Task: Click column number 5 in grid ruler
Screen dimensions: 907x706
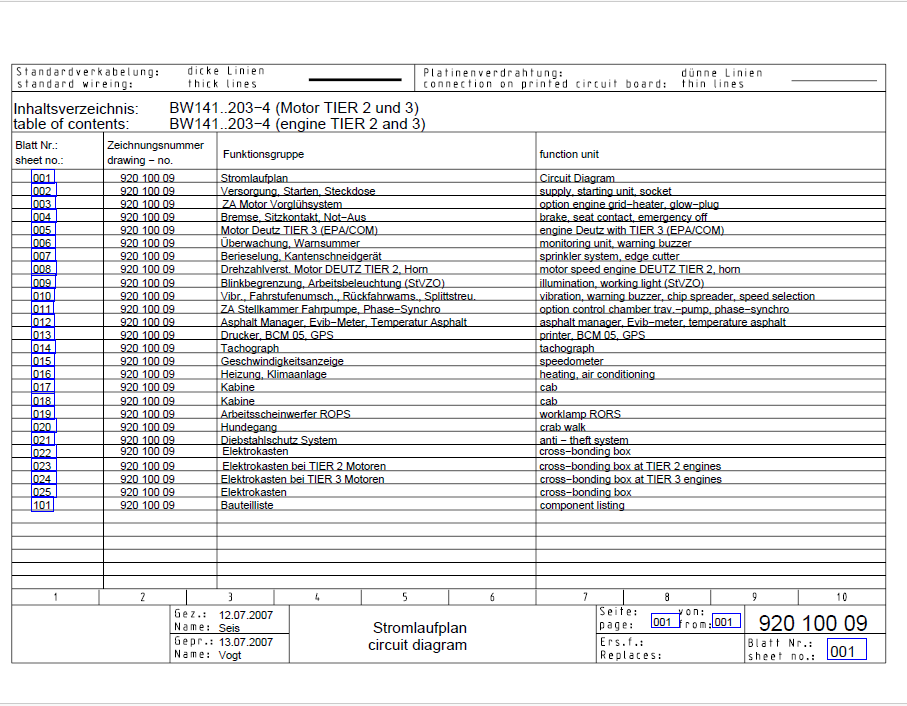Action: click(x=404, y=597)
